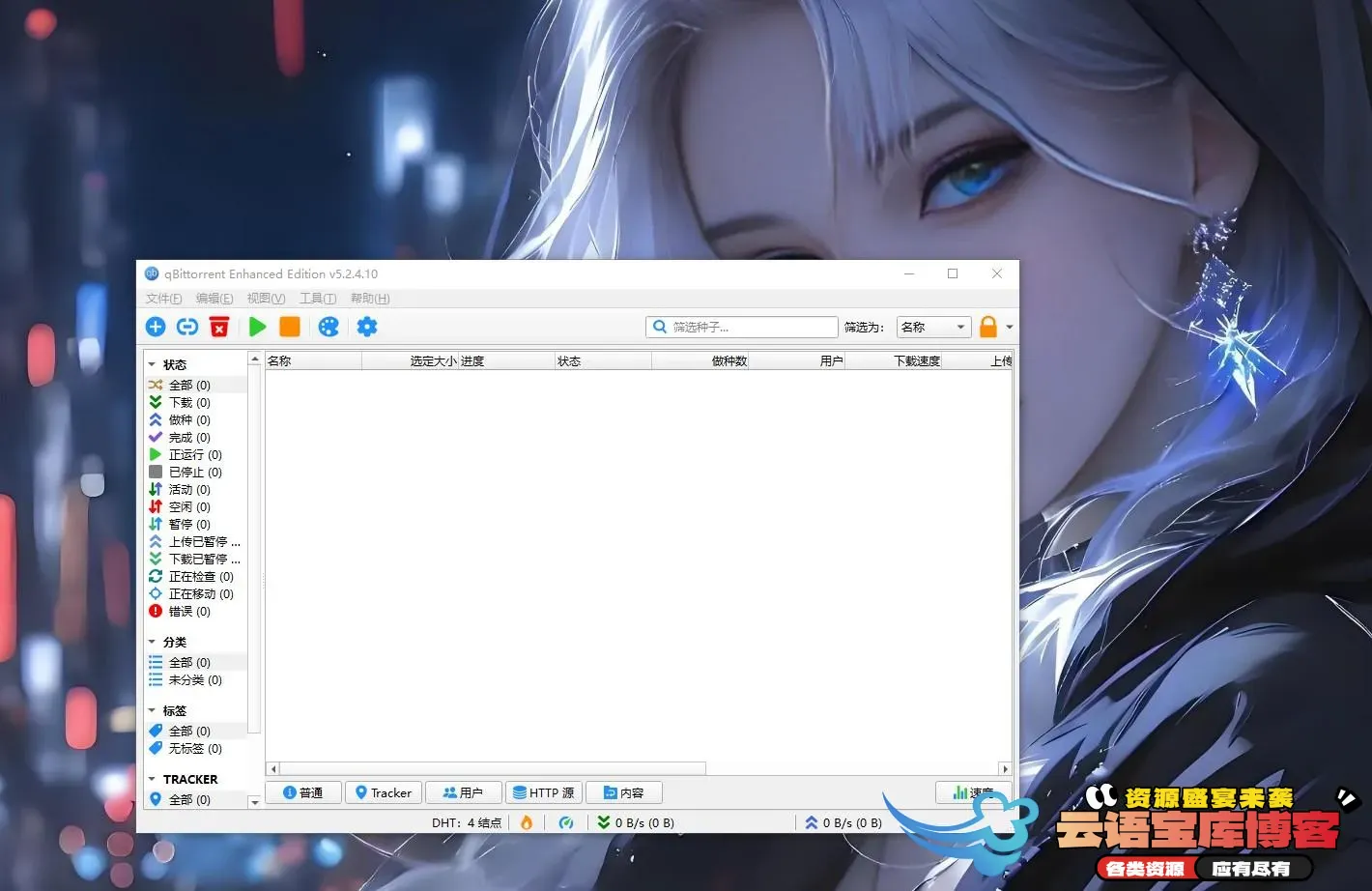
Task: Click the 筛选种子 search field
Action: [x=742, y=327]
